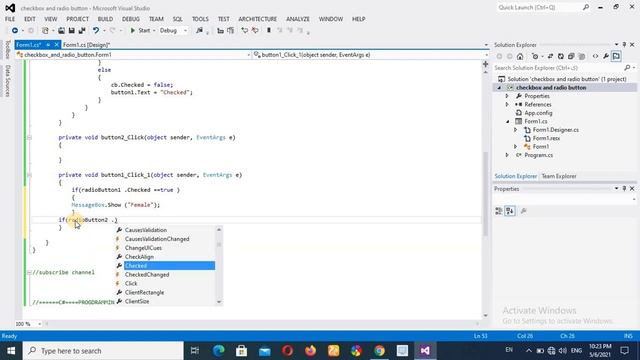Expand Program.cs in Solution Explorer

pos(507,155)
